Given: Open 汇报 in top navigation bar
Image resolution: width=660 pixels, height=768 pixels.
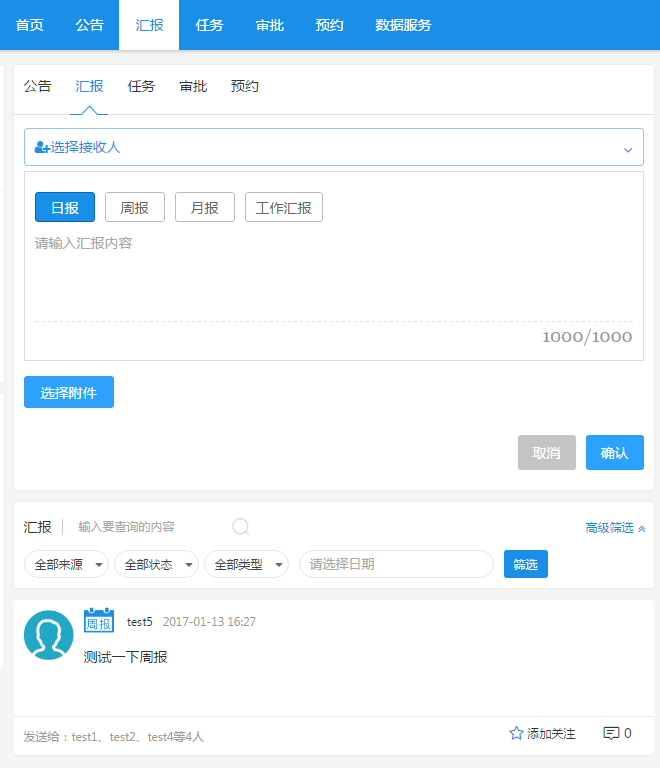Looking at the screenshot, I should tap(149, 25).
